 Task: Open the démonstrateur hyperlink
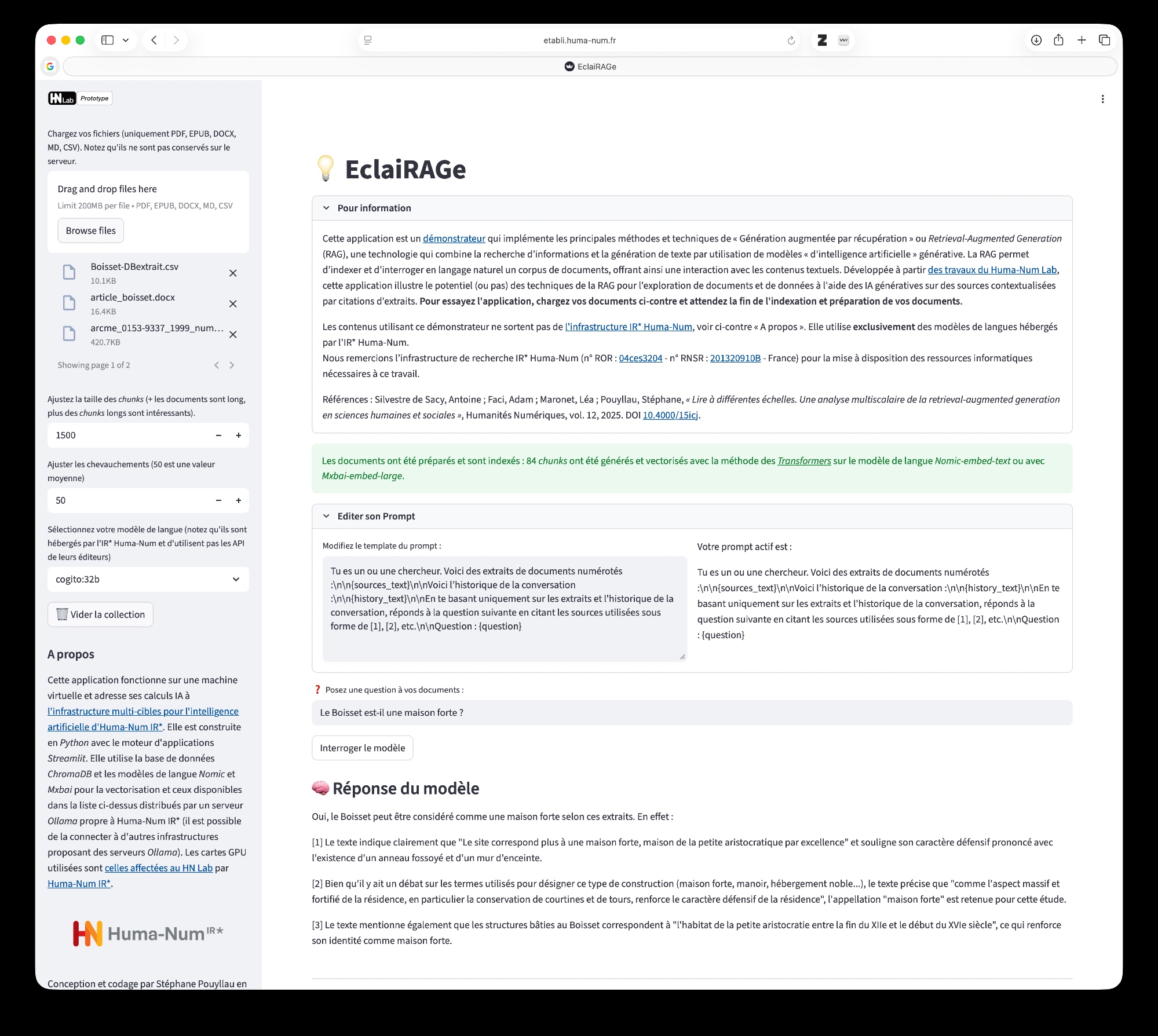coord(454,239)
